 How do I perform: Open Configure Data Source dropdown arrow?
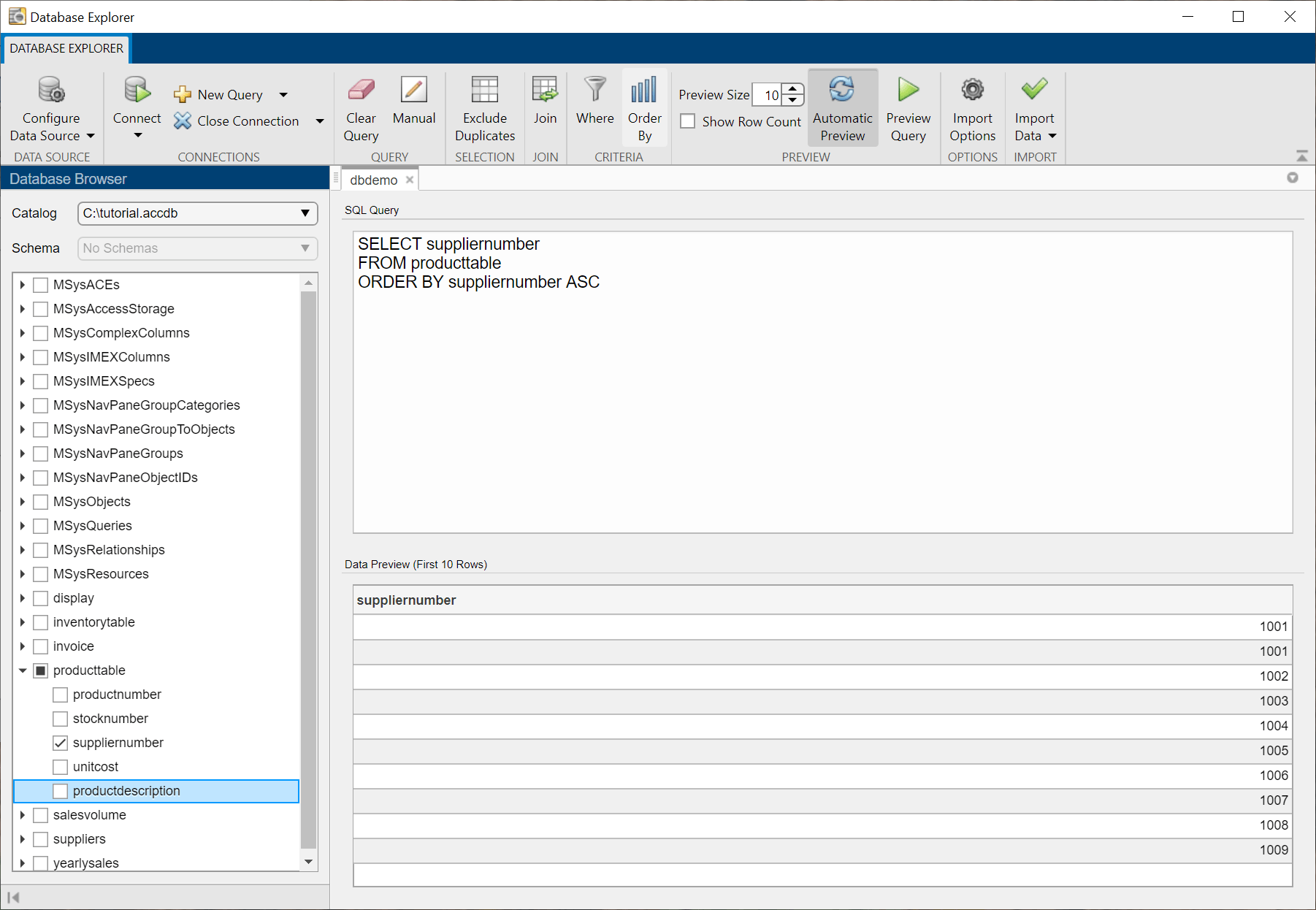(91, 136)
